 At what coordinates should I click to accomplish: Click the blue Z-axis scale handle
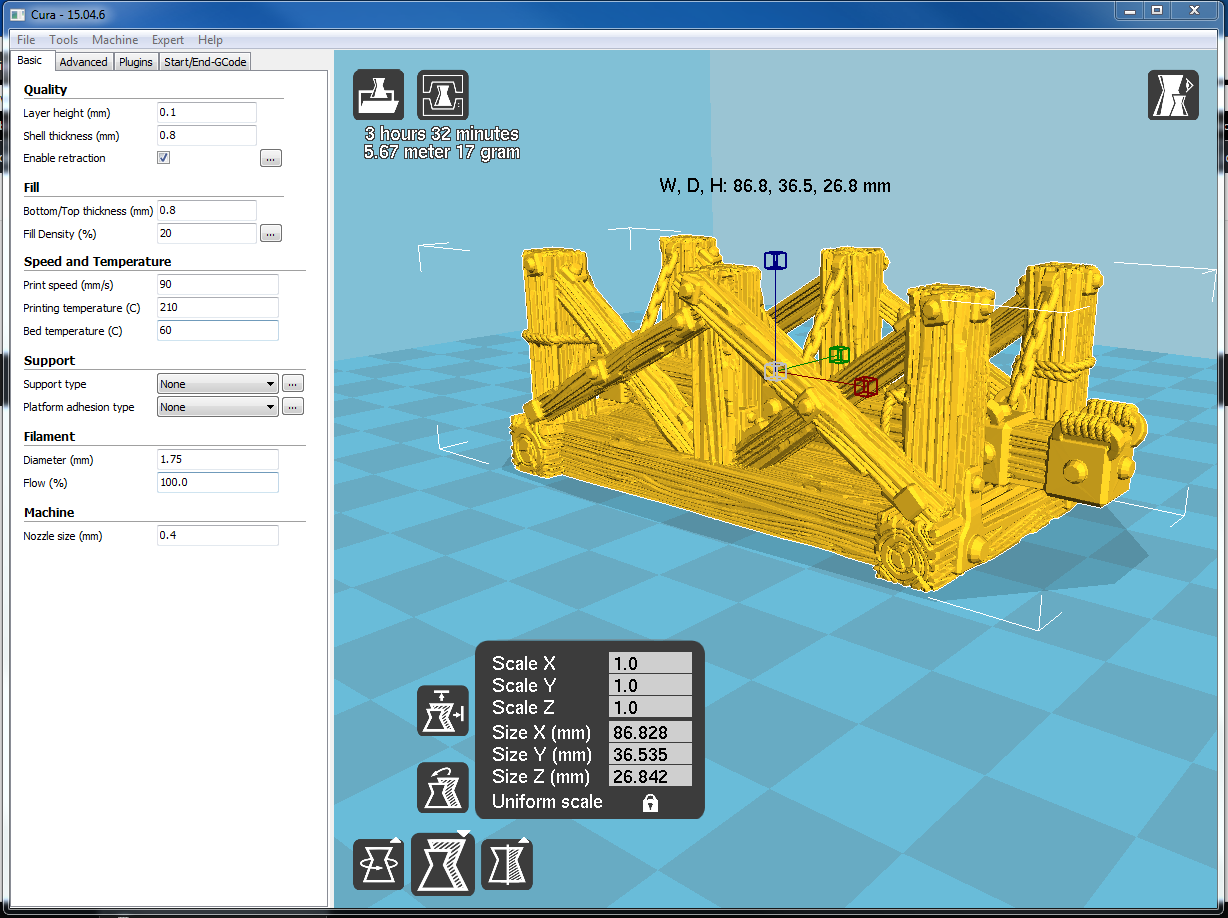tap(775, 261)
